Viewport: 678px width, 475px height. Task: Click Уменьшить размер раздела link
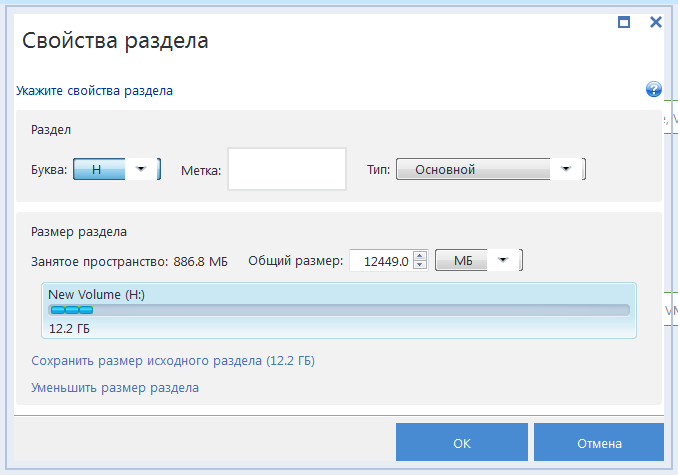[x=115, y=387]
